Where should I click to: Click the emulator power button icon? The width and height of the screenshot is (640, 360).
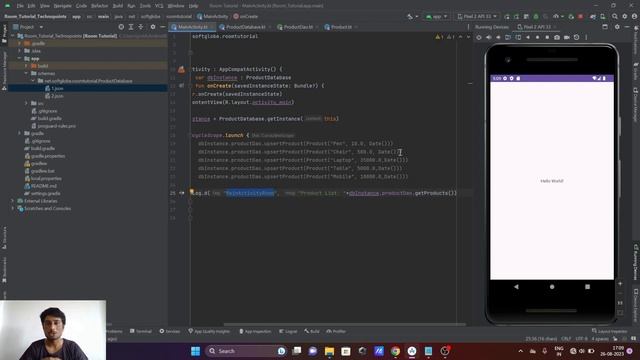[479, 37]
